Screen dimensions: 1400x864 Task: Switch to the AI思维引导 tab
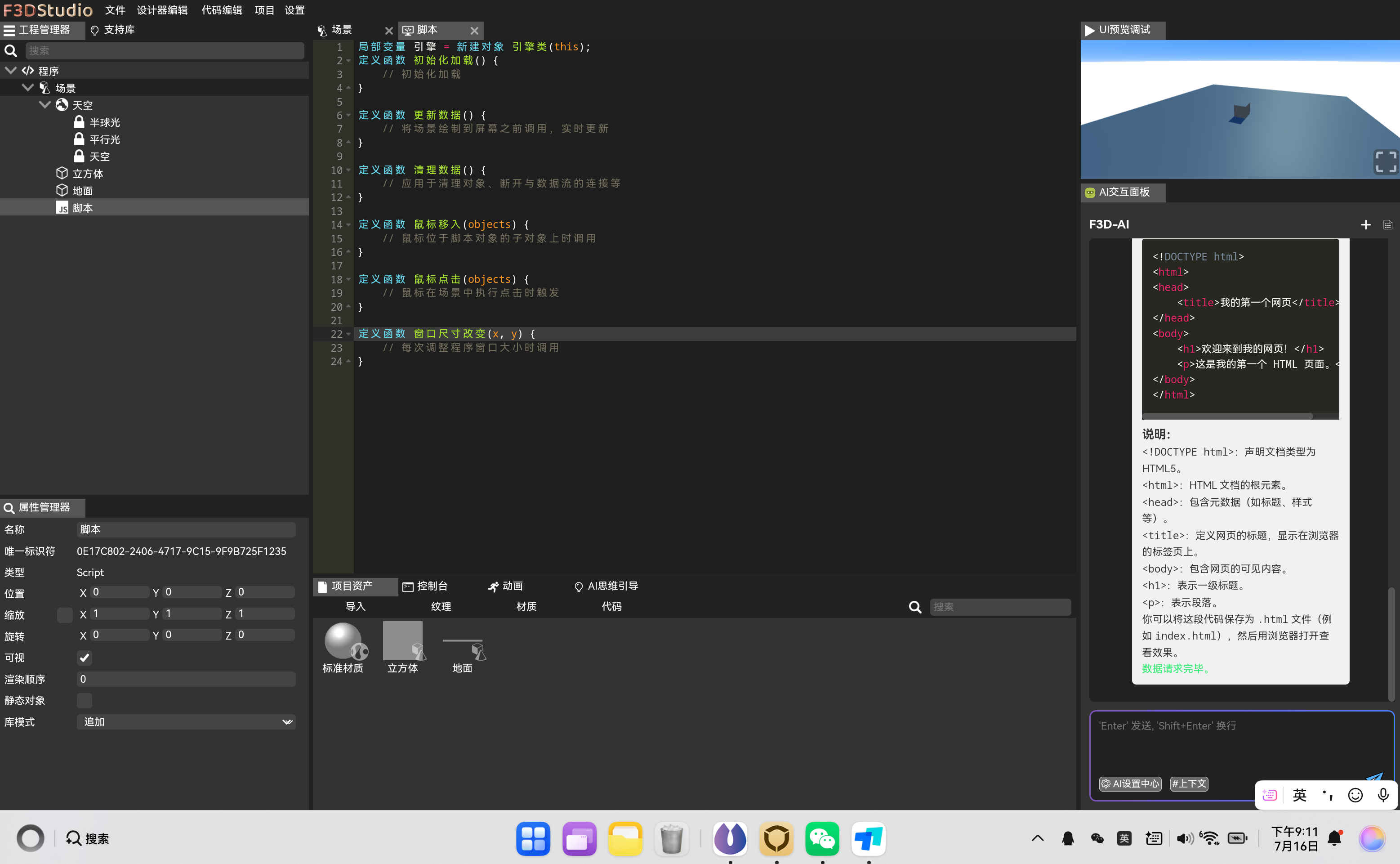coord(606,586)
